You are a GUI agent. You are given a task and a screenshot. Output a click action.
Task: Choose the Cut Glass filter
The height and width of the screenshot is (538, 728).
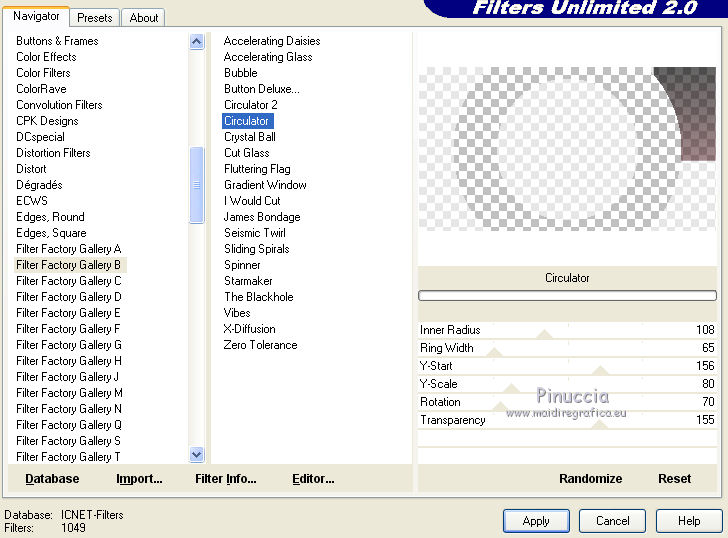[247, 153]
